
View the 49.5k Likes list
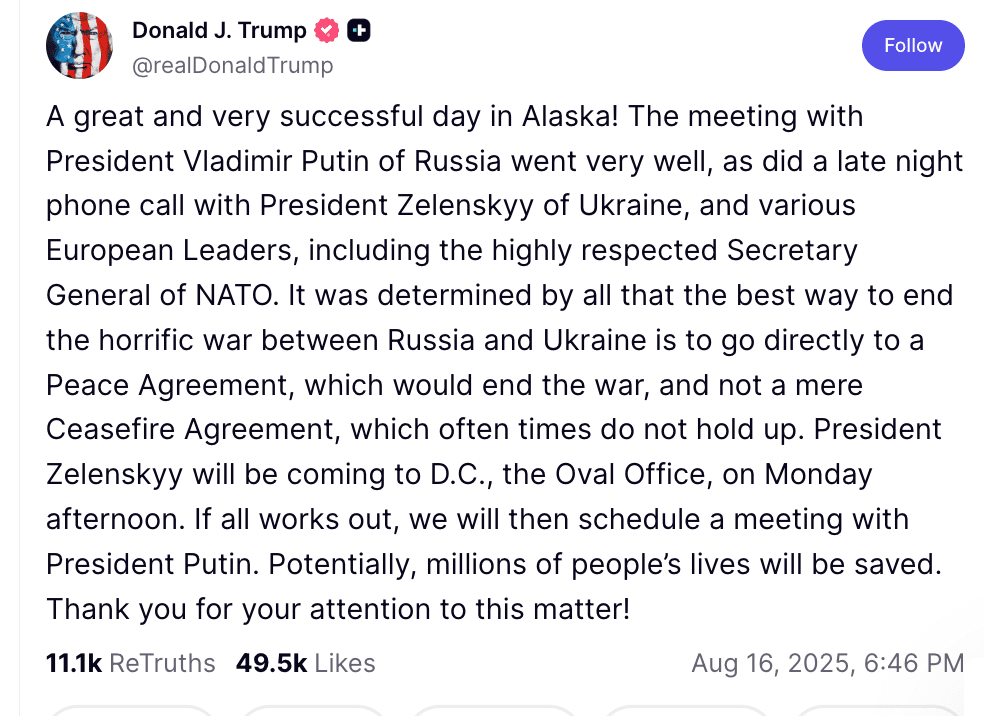coord(306,663)
